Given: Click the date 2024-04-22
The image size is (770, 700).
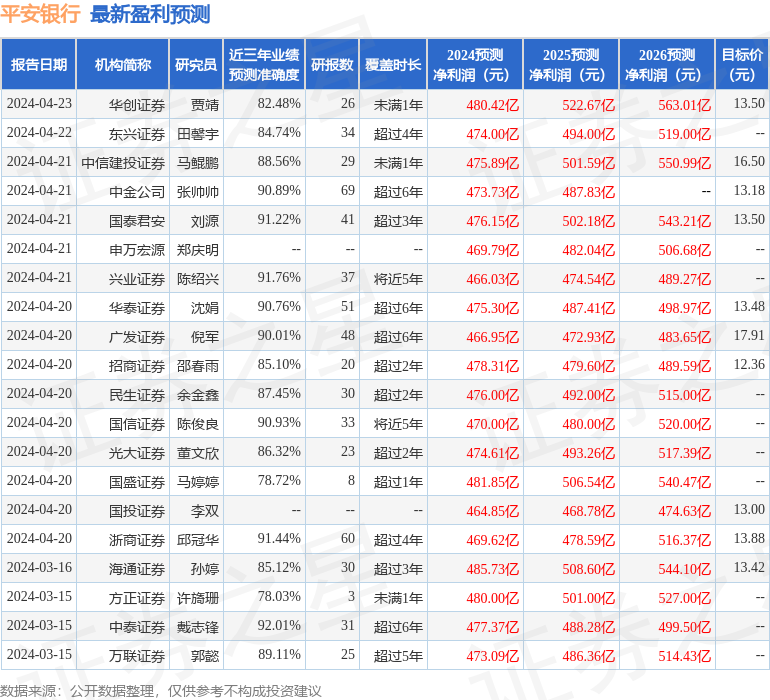Looking at the screenshot, I should [39, 133].
